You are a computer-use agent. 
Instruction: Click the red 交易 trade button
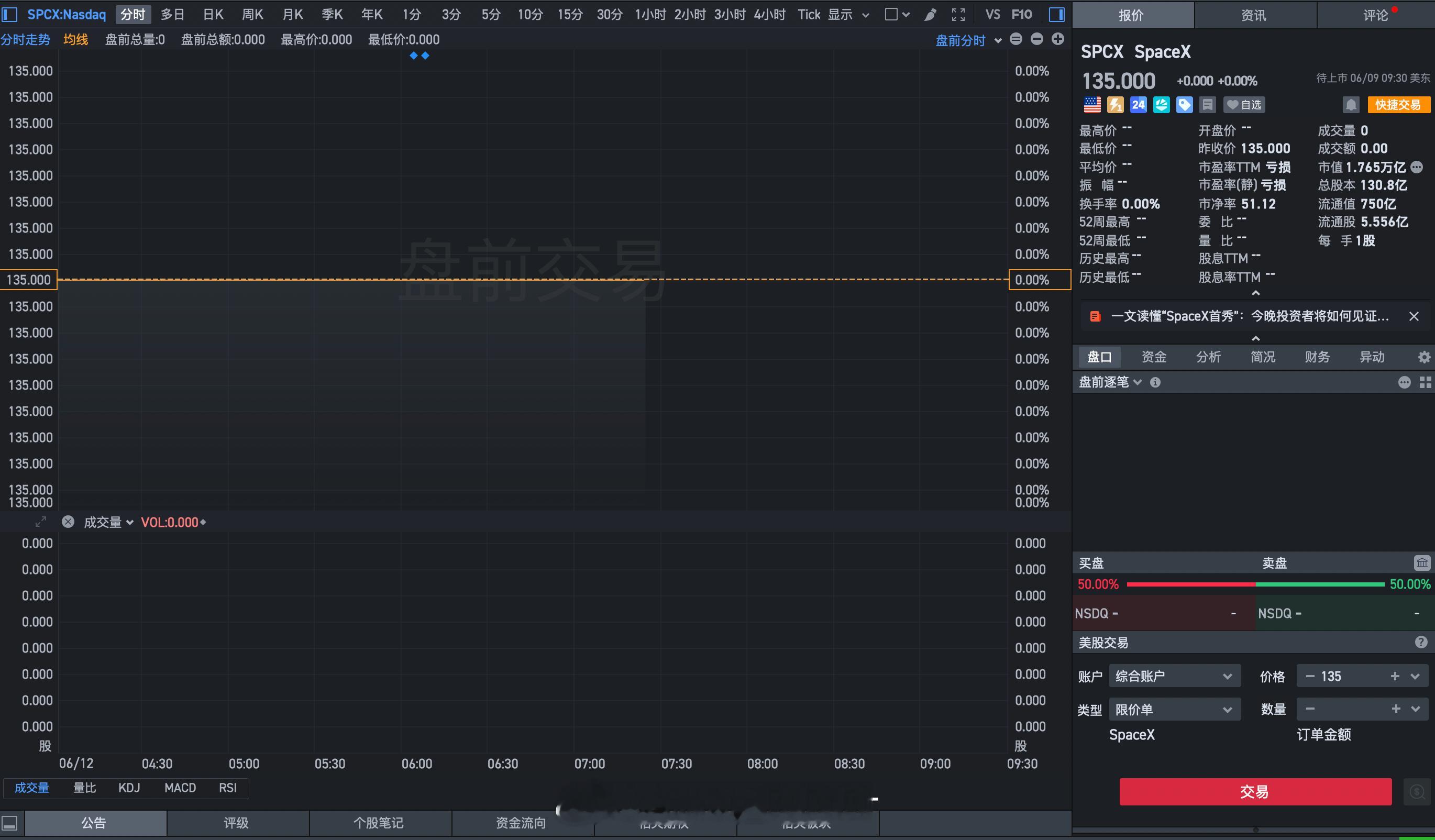1255,792
